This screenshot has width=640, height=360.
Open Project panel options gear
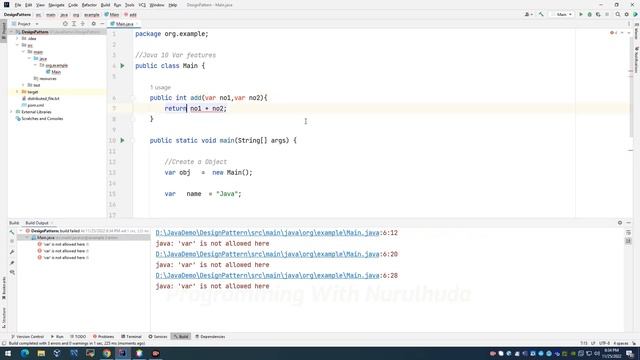pos(93,24)
